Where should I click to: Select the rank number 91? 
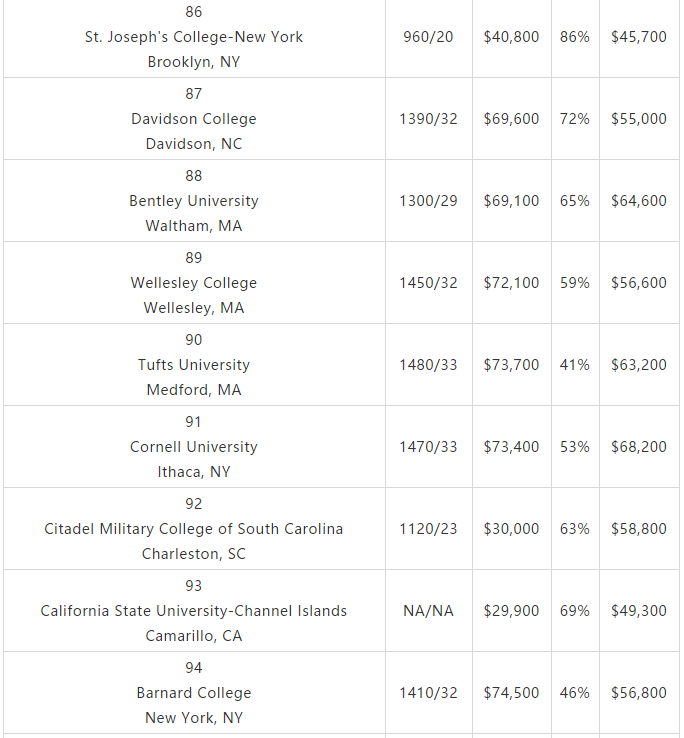click(193, 422)
